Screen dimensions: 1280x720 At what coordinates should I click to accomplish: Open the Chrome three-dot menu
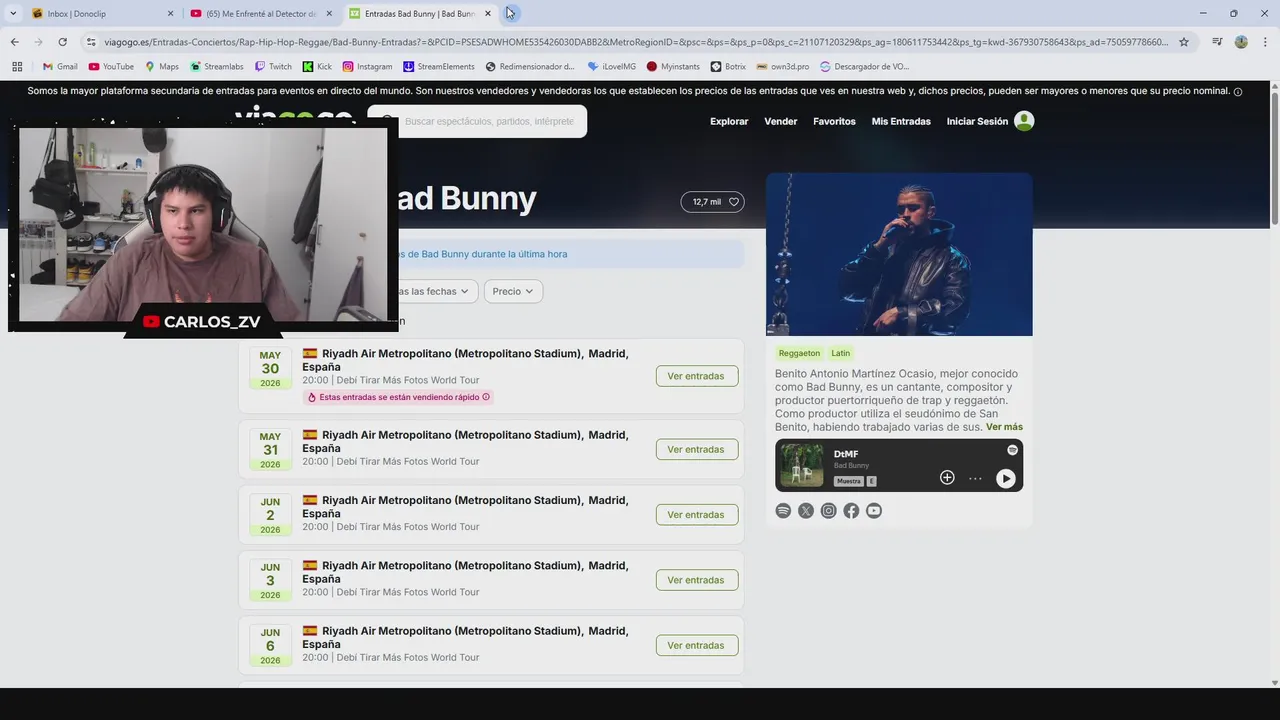[1264, 42]
